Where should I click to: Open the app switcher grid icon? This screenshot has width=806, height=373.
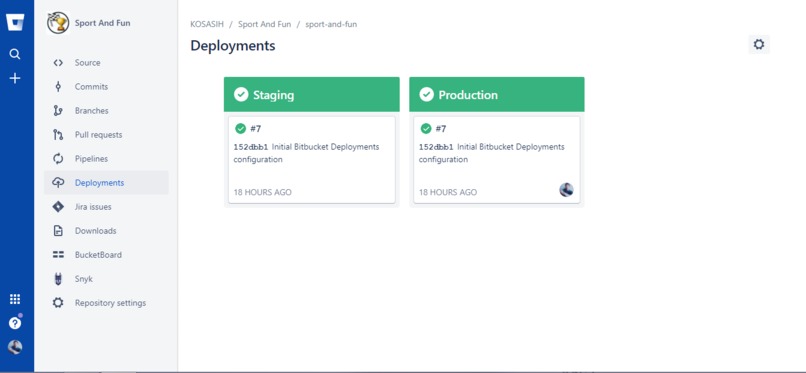tap(15, 299)
